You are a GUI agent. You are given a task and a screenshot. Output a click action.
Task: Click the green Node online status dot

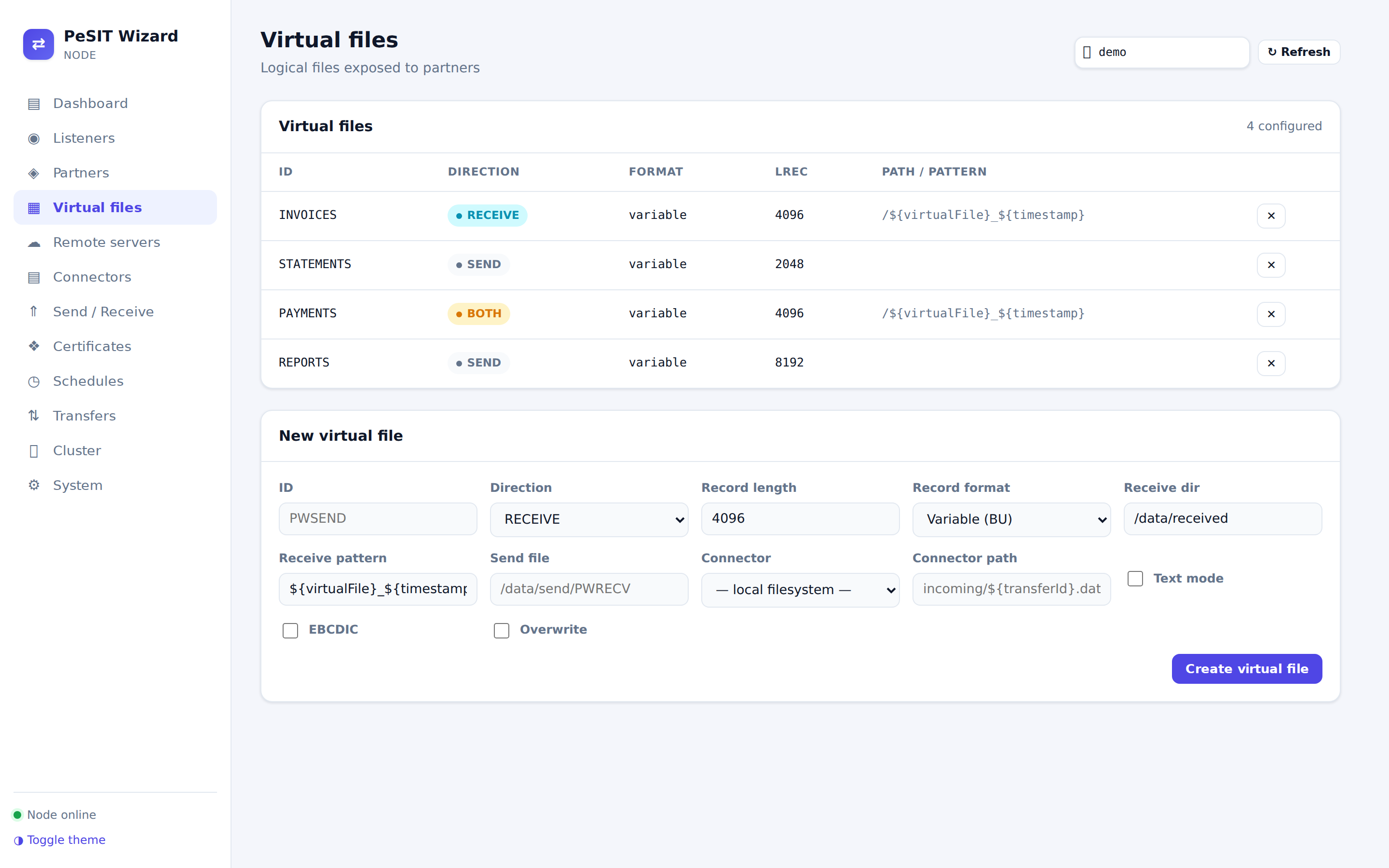pyautogui.click(x=17, y=814)
